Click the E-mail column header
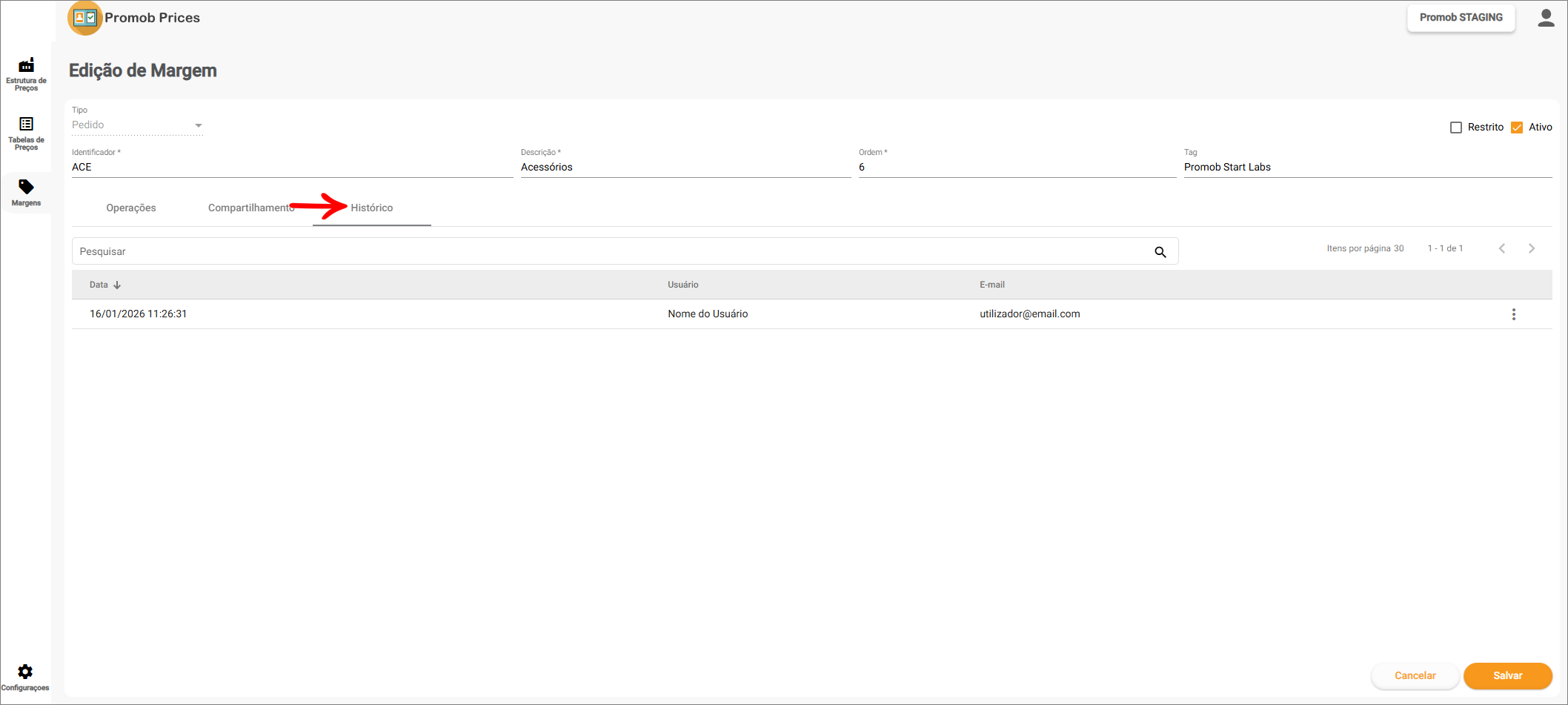1568x705 pixels. pos(992,285)
